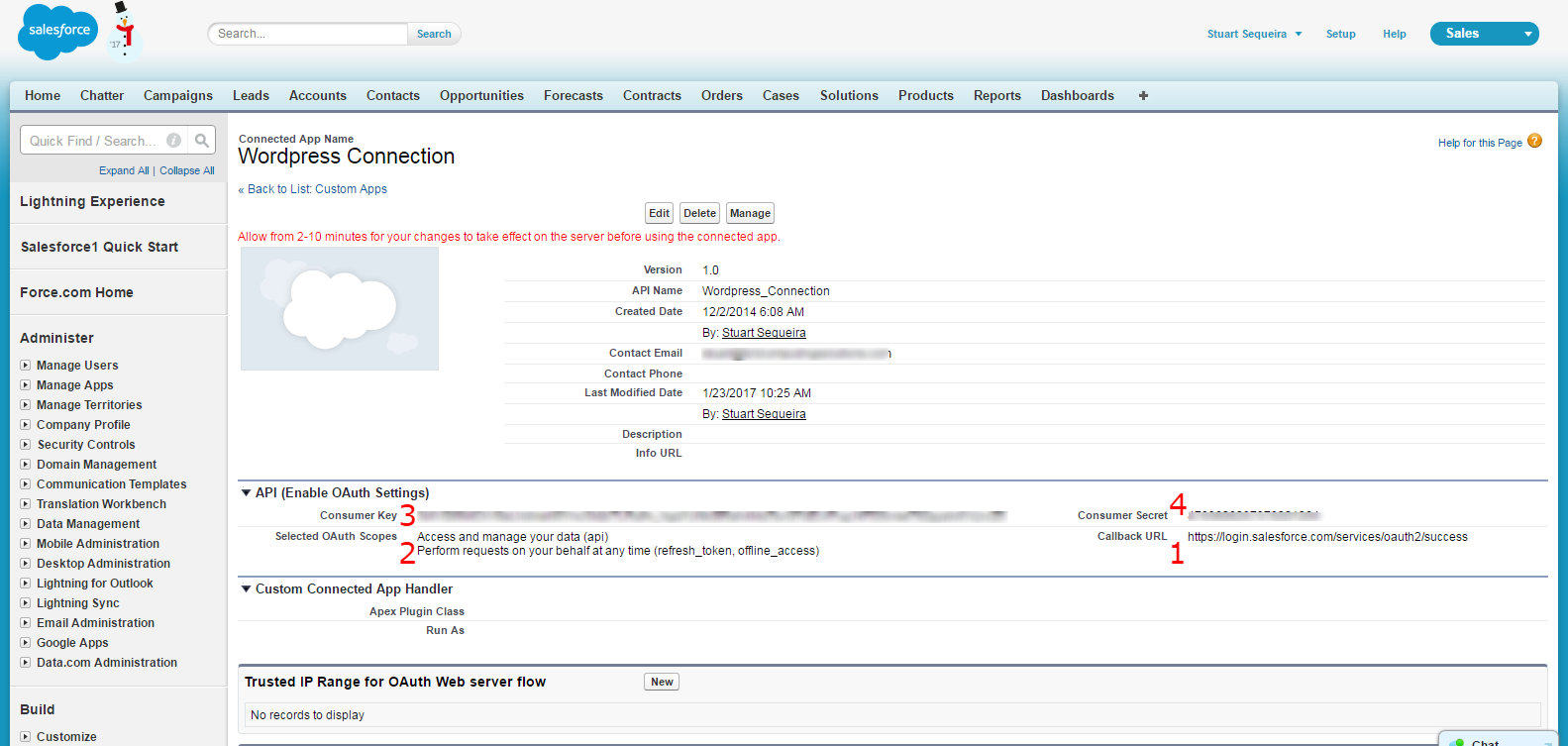Open the Chat widget icon

1457,741
